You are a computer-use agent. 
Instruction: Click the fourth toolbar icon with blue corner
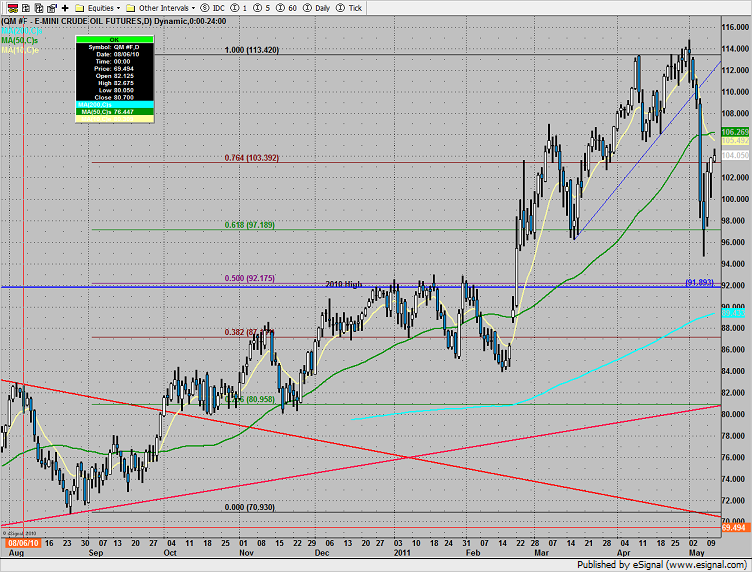[52, 8]
